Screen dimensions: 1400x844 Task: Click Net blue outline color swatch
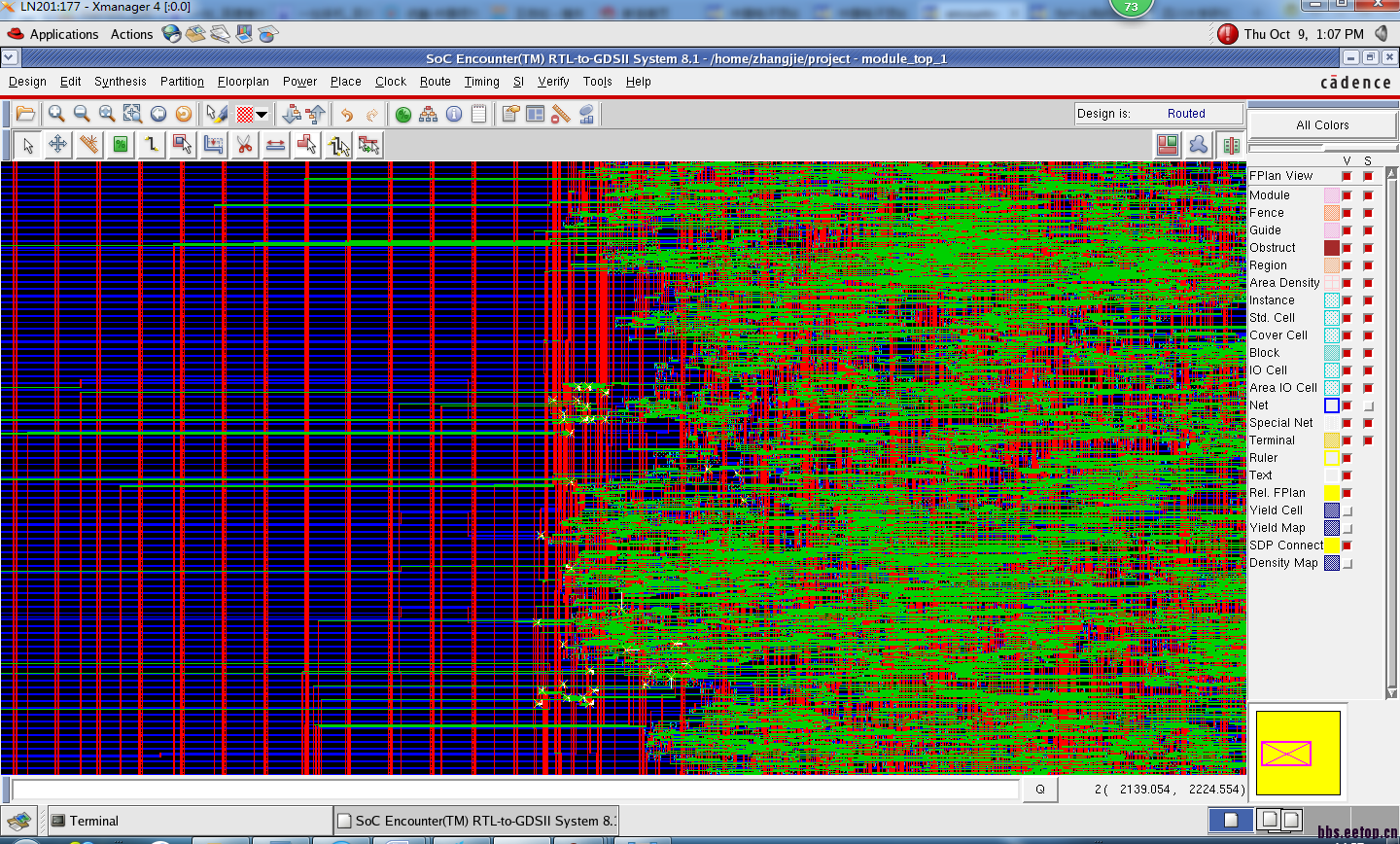[x=1332, y=405]
